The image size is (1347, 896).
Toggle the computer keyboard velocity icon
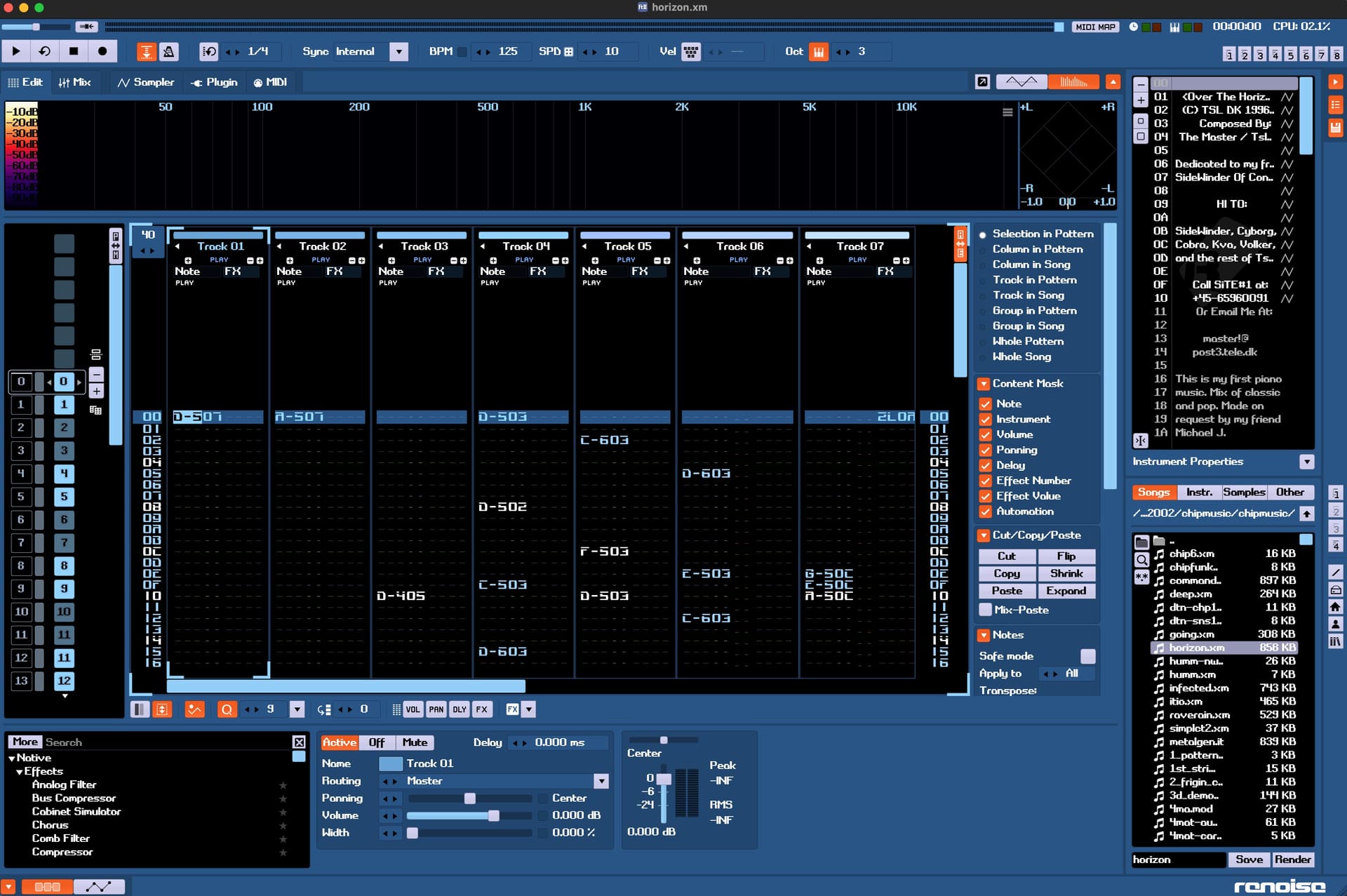coord(690,51)
